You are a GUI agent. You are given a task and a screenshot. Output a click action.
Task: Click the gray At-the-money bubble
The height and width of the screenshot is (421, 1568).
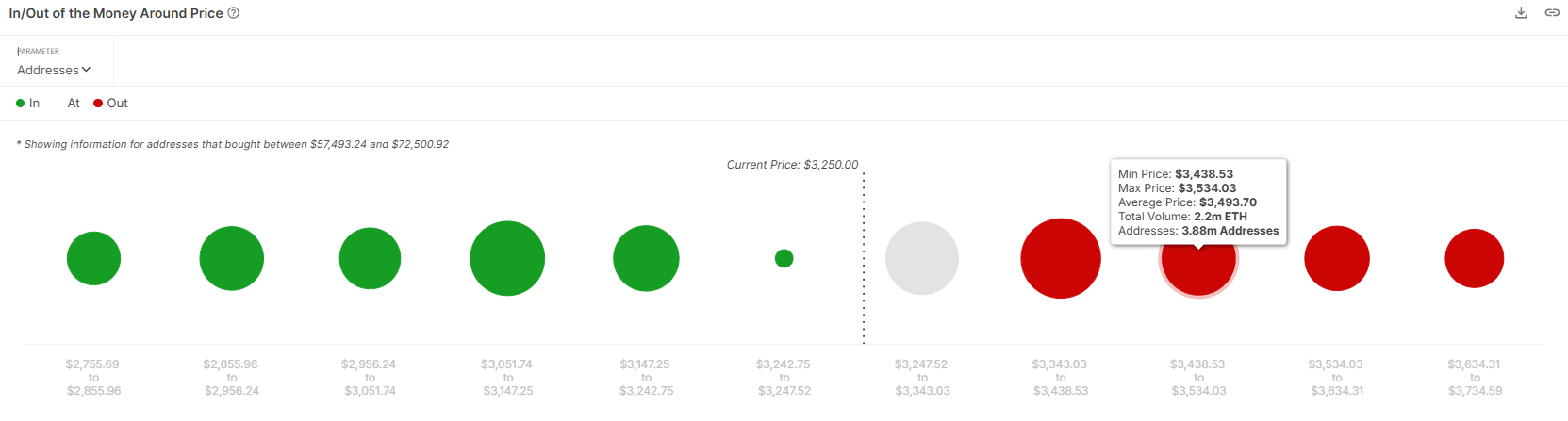(x=922, y=258)
